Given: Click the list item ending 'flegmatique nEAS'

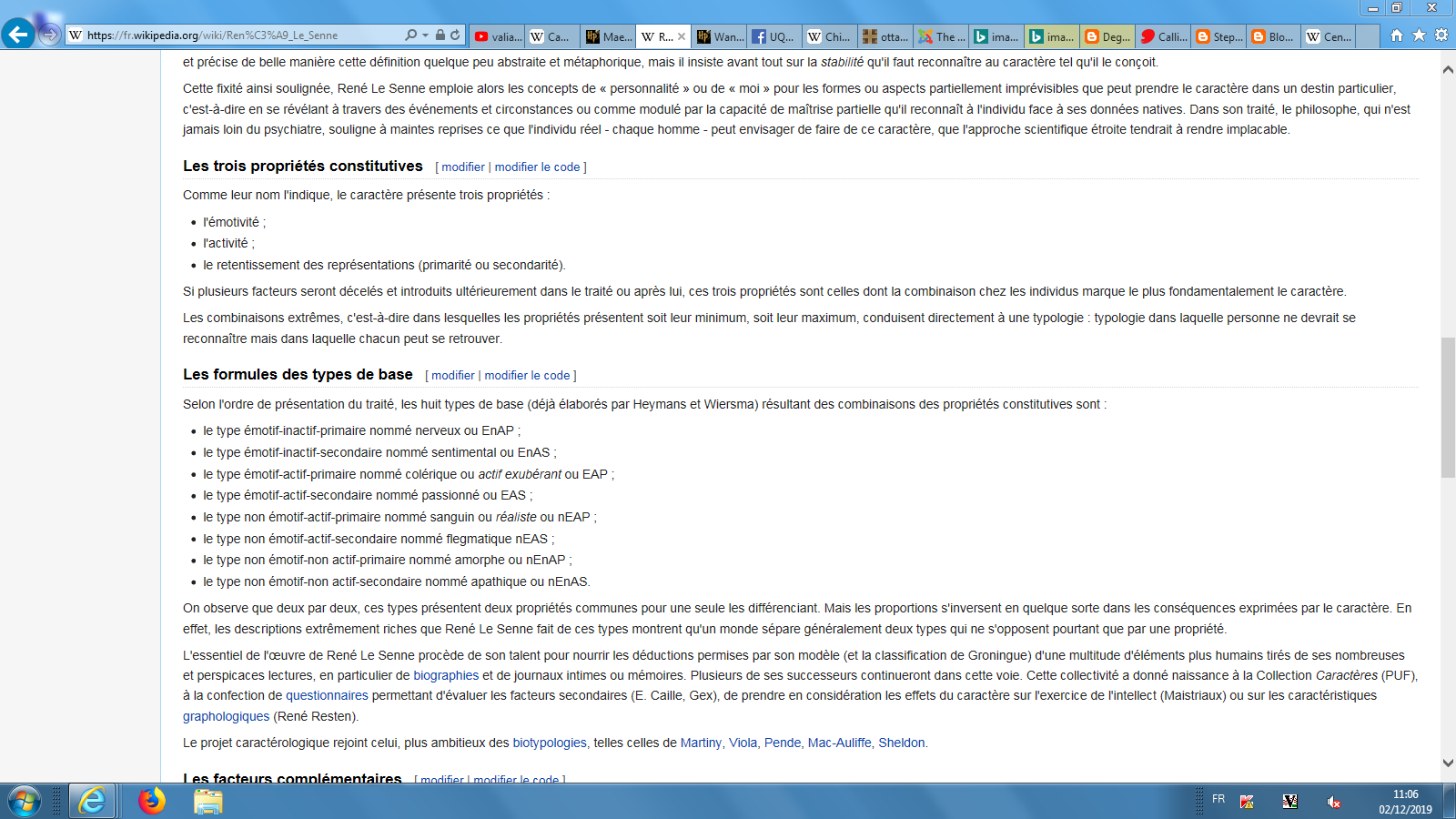Looking at the screenshot, I should click(x=379, y=539).
